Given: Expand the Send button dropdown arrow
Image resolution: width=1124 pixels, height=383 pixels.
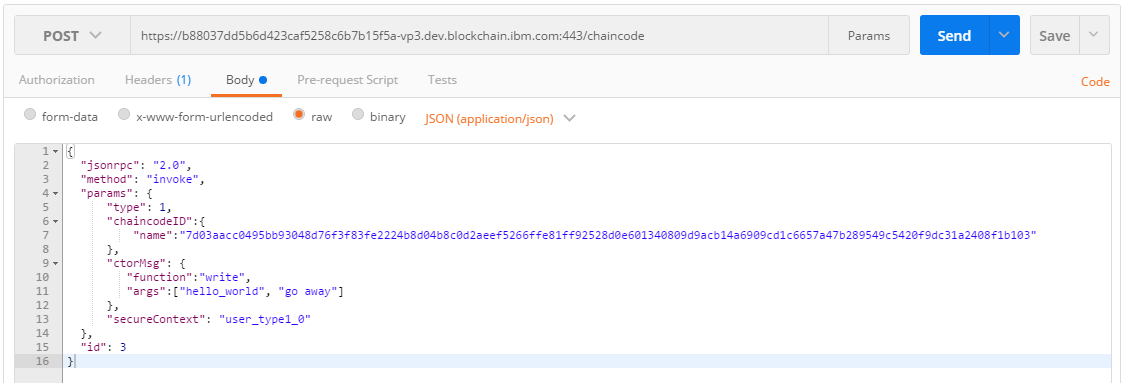Looking at the screenshot, I should [1004, 35].
